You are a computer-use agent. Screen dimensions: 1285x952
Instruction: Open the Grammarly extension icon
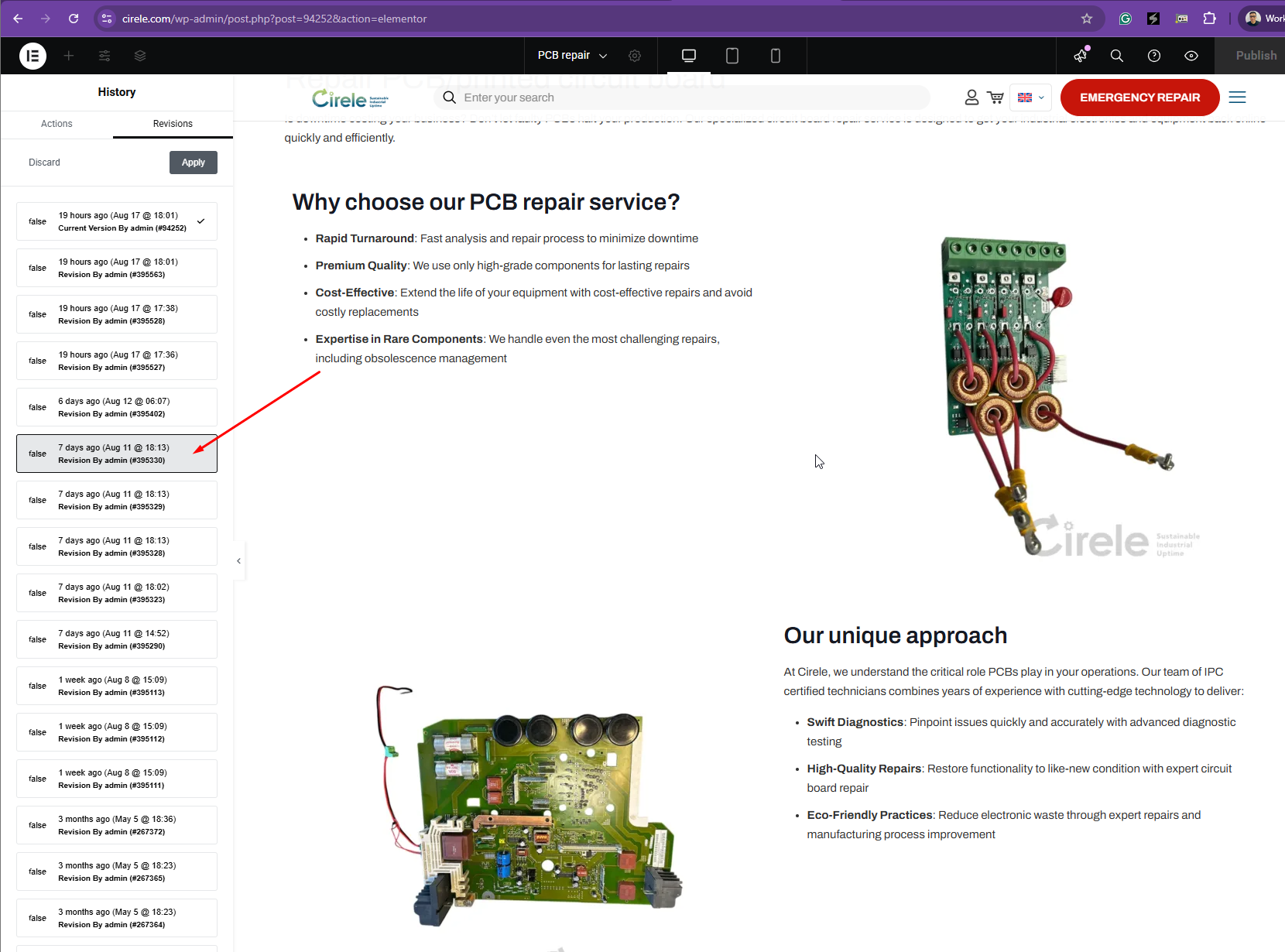pos(1126,19)
